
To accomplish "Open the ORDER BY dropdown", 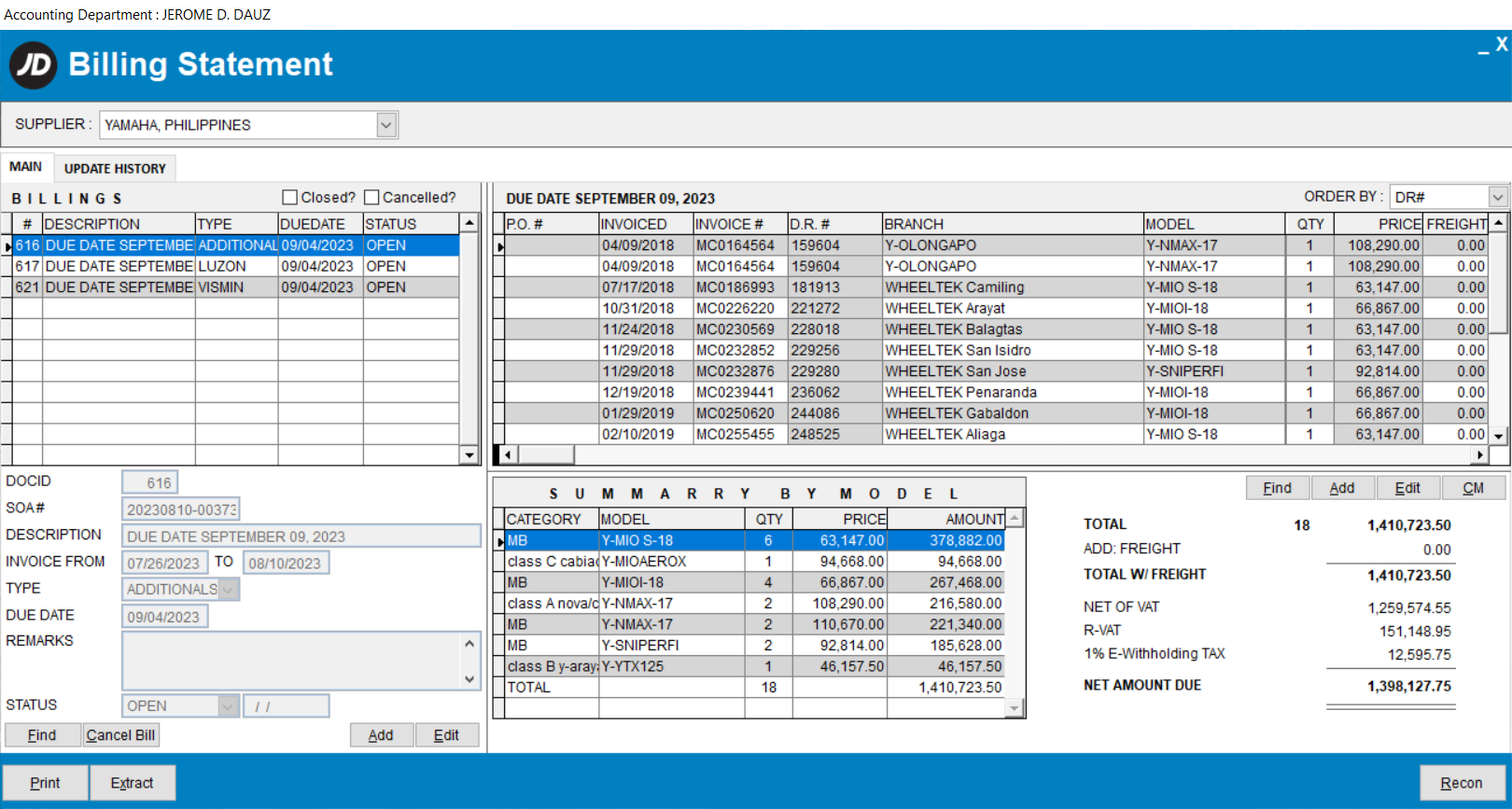I will (x=1498, y=197).
